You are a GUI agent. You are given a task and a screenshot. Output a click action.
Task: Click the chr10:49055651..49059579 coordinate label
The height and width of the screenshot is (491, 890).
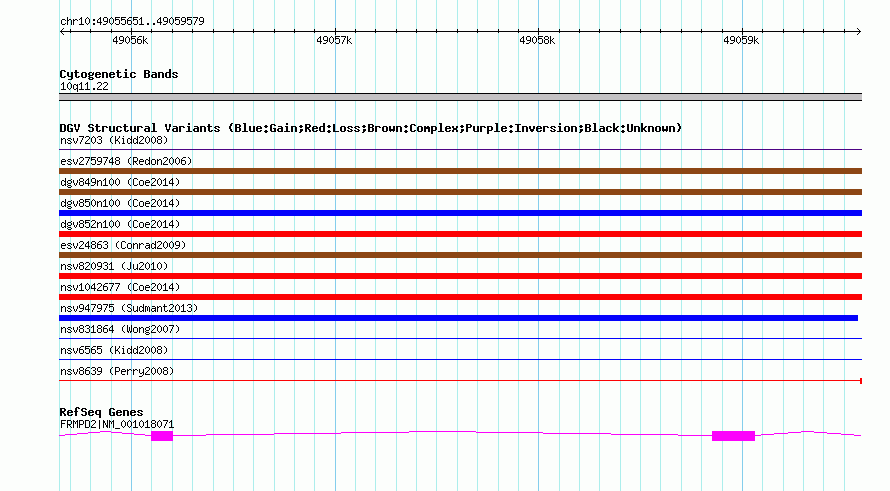[x=132, y=21]
